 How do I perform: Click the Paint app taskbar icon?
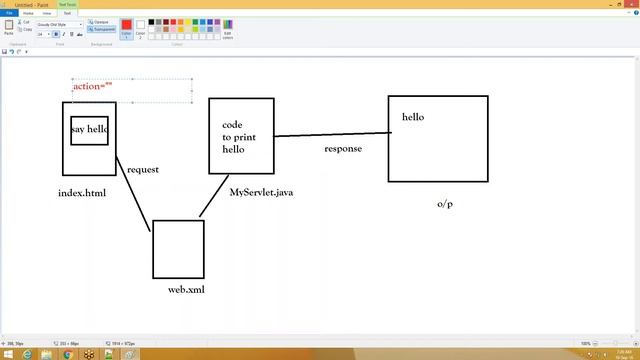129,354
